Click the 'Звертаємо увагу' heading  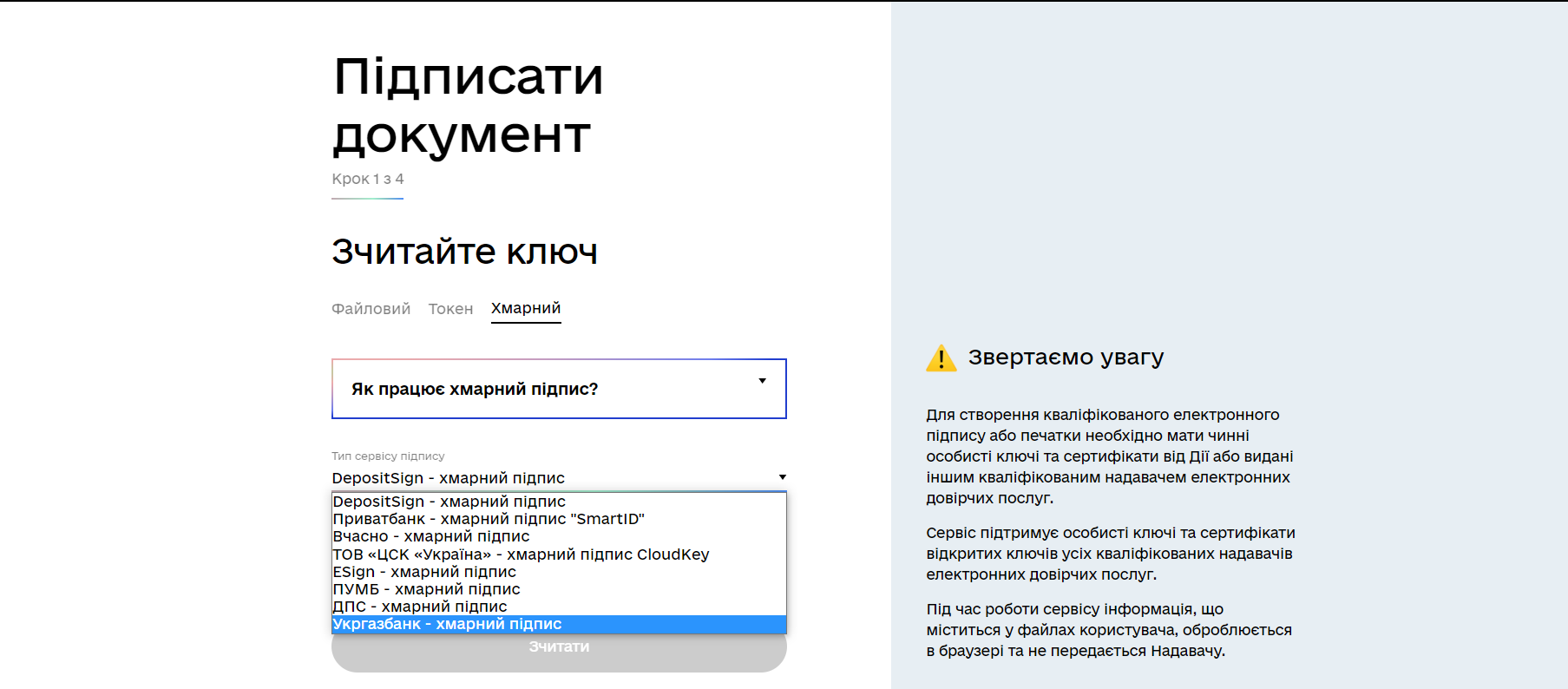pos(1066,358)
